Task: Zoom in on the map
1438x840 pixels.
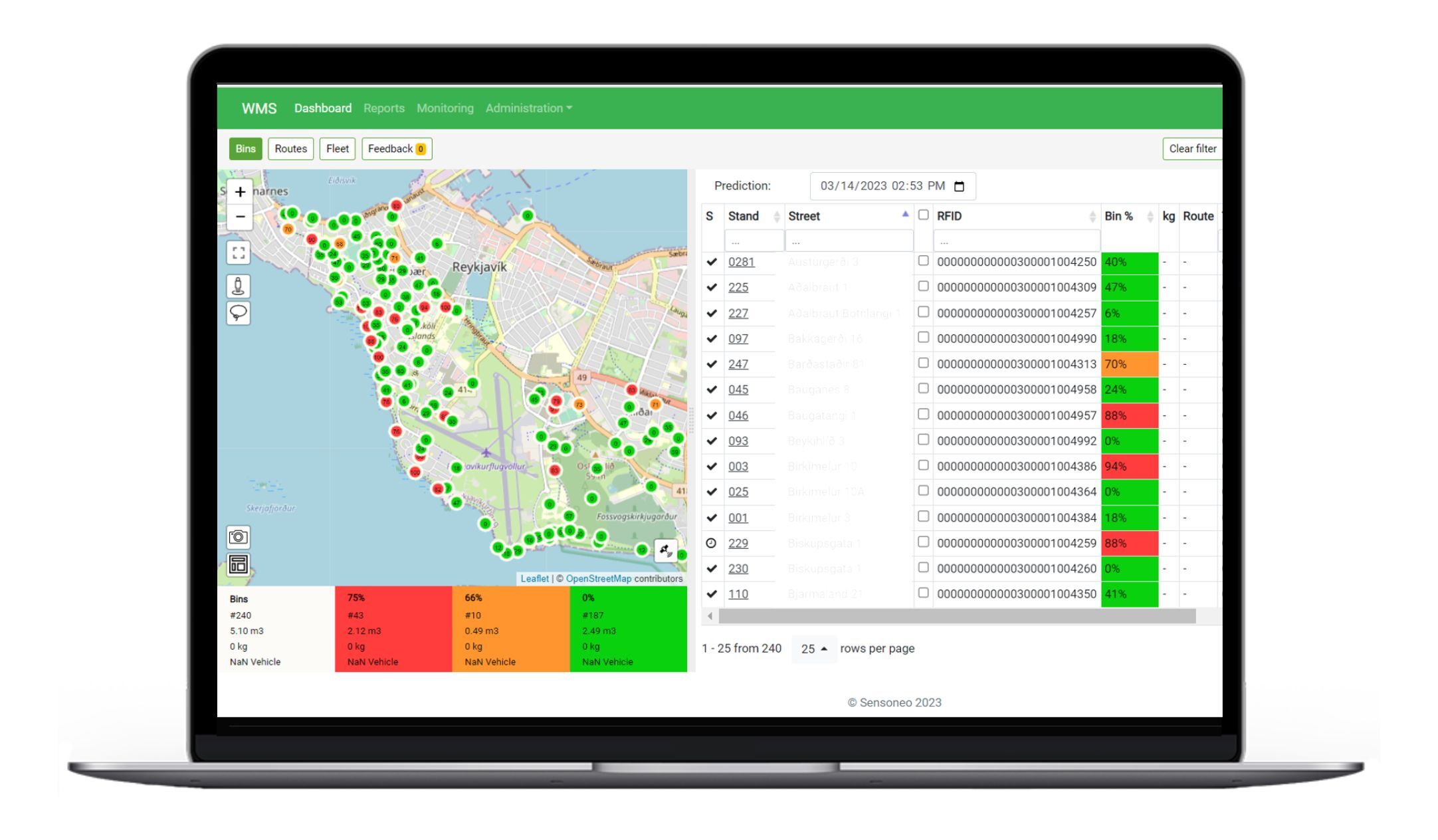Action: point(240,192)
